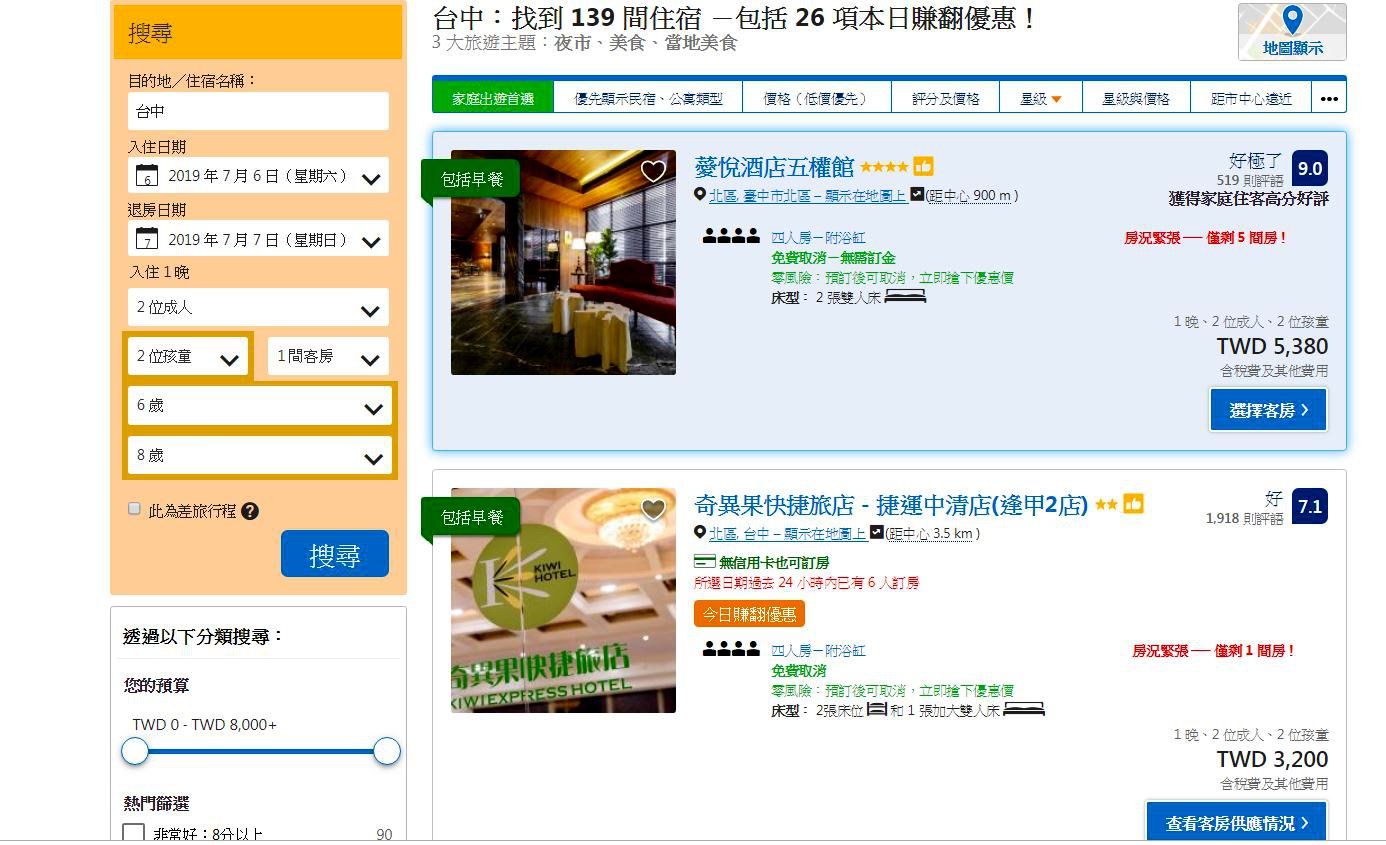Select the 優先顯示民宿、公寓類型 tab
The height and width of the screenshot is (845, 1386).
pos(648,98)
